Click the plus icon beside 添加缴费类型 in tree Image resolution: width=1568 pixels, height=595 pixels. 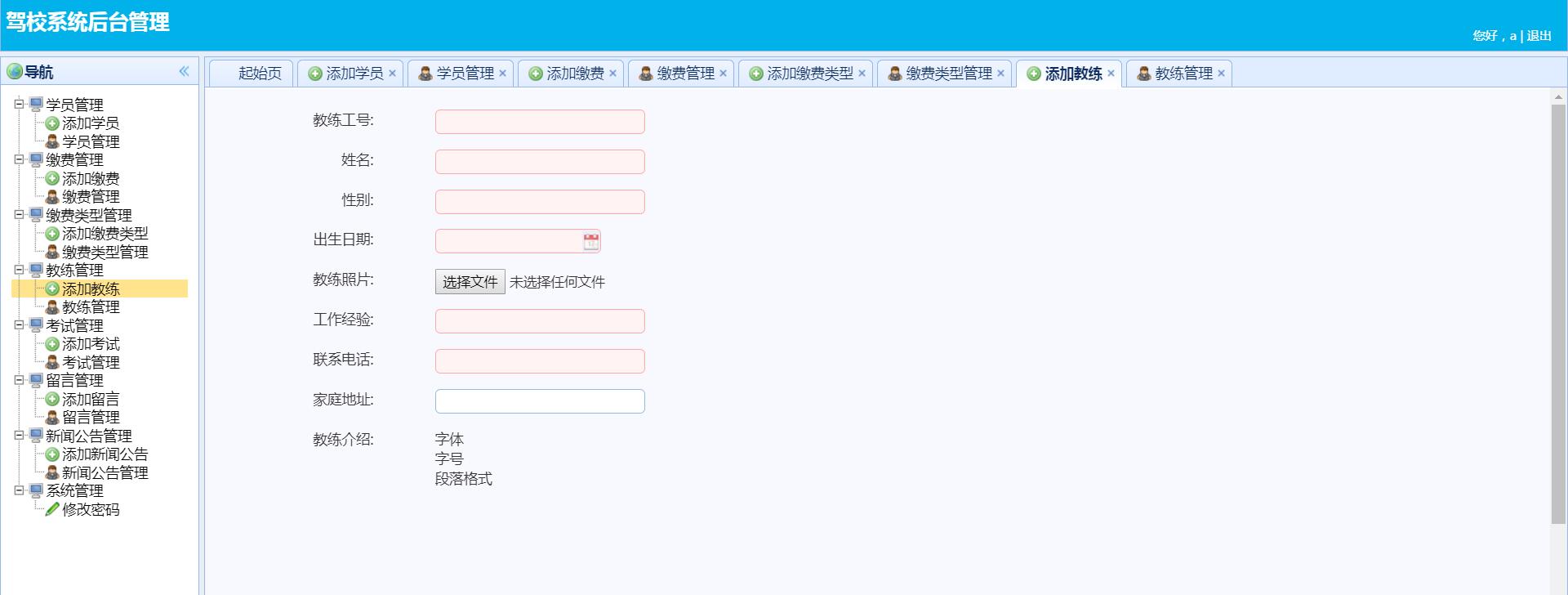coord(52,234)
